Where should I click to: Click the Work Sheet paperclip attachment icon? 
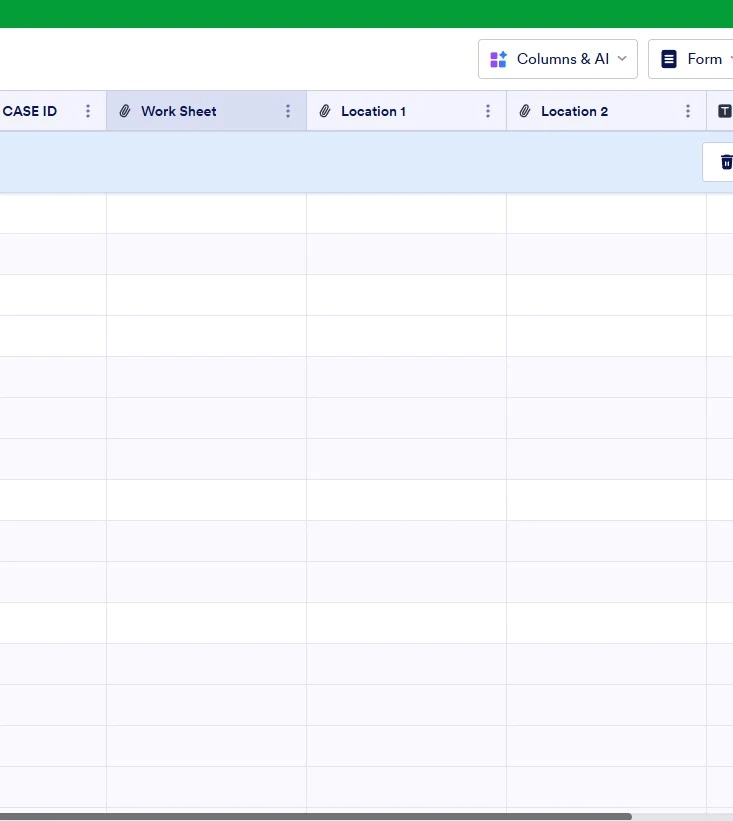pyautogui.click(x=125, y=111)
